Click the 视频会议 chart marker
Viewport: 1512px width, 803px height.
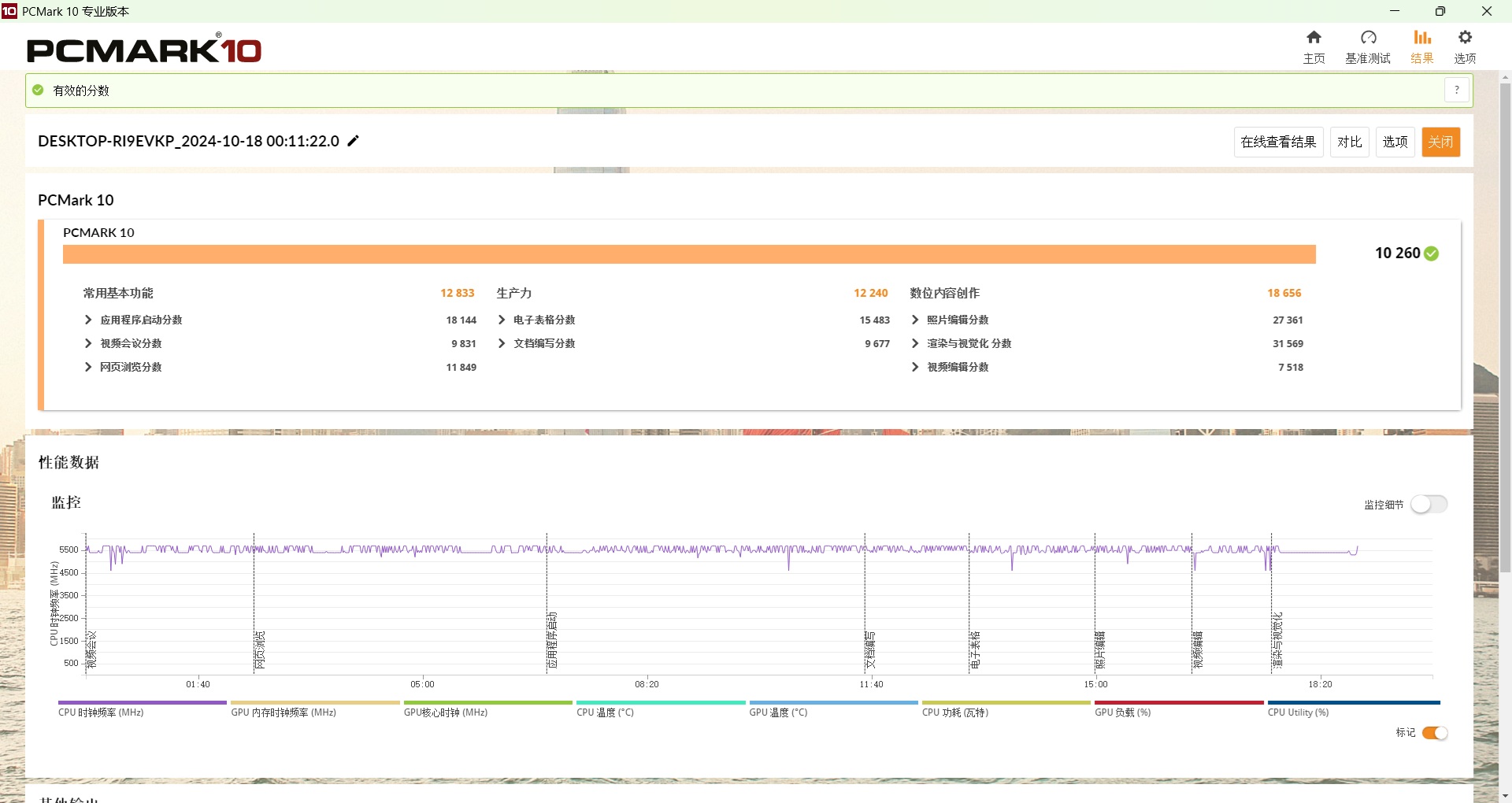[x=91, y=649]
